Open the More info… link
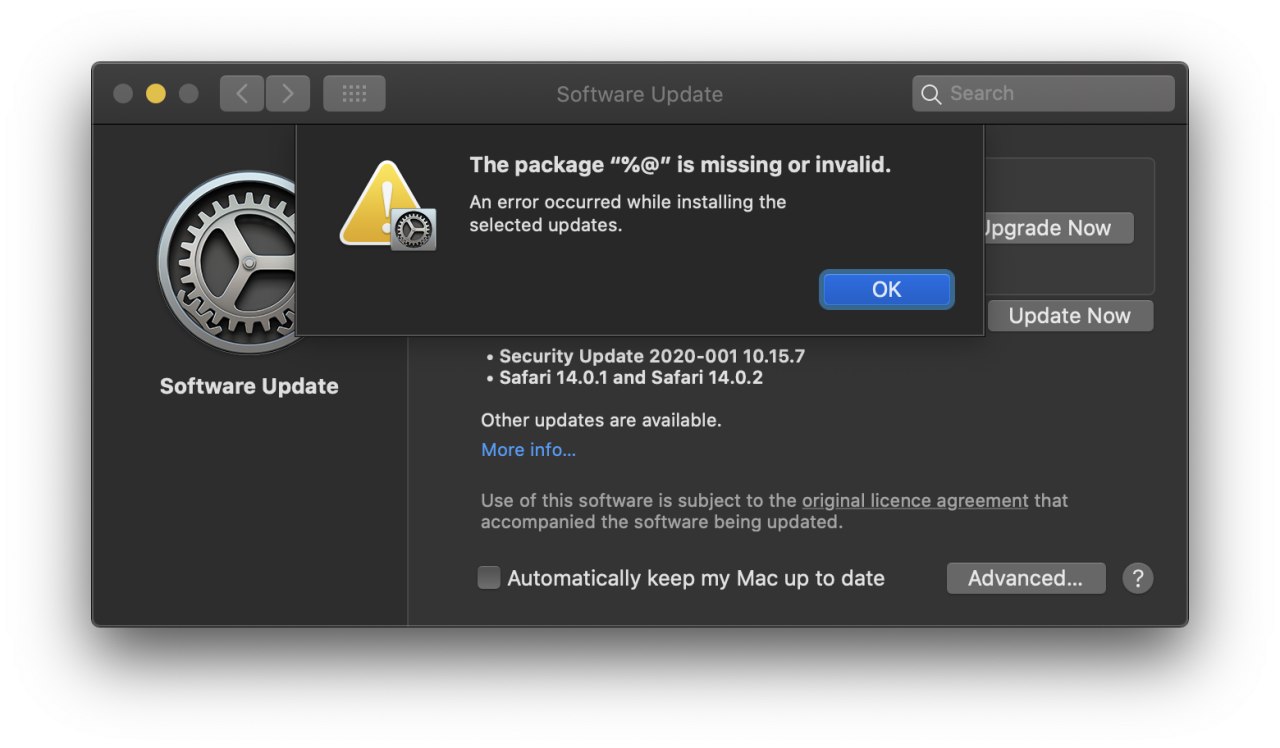 pos(528,450)
